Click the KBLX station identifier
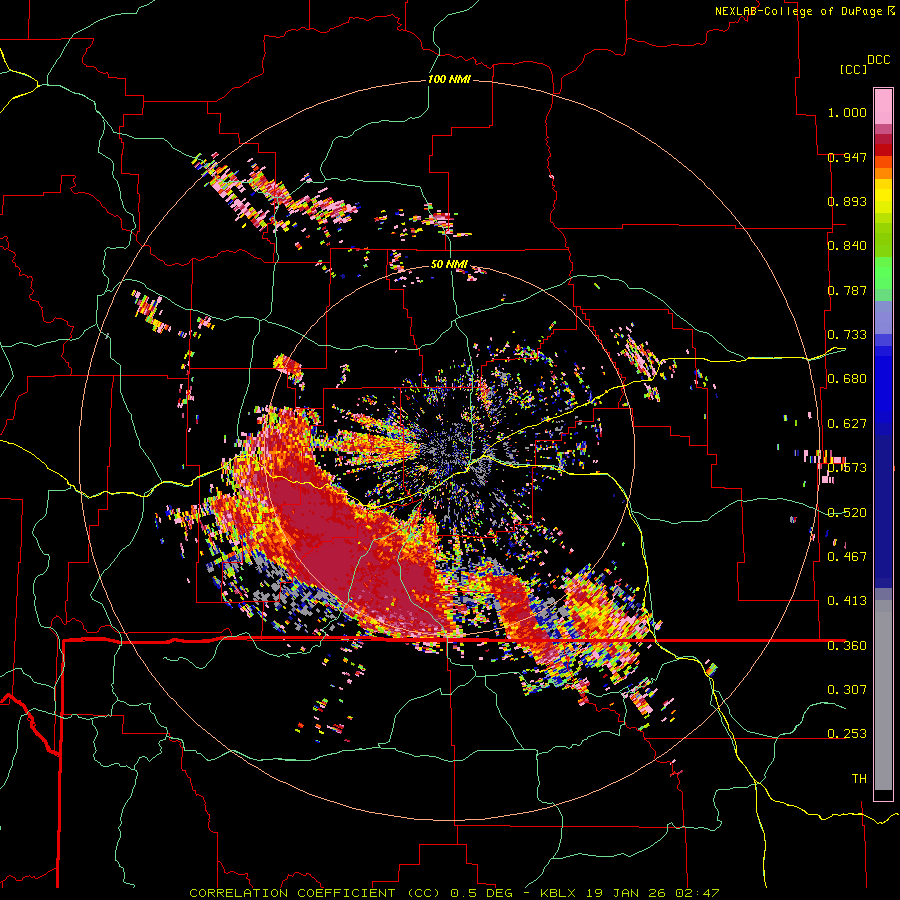 (x=557, y=893)
